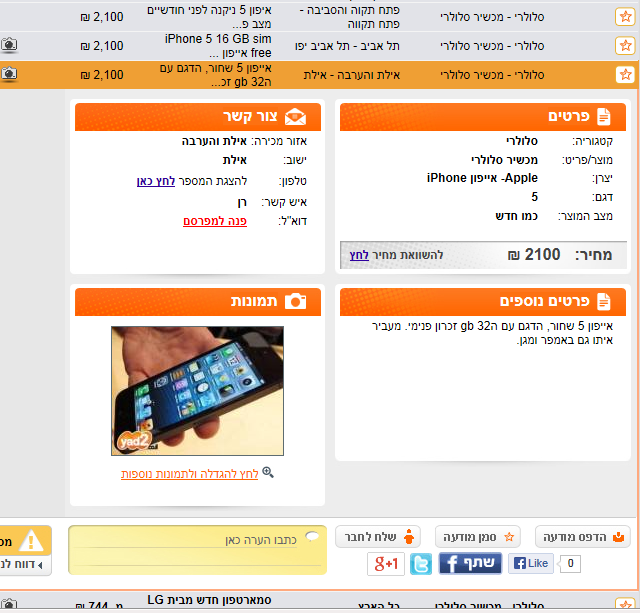Click the camera icon on the orange highlighted row
This screenshot has width=640, height=613.
point(9,74)
